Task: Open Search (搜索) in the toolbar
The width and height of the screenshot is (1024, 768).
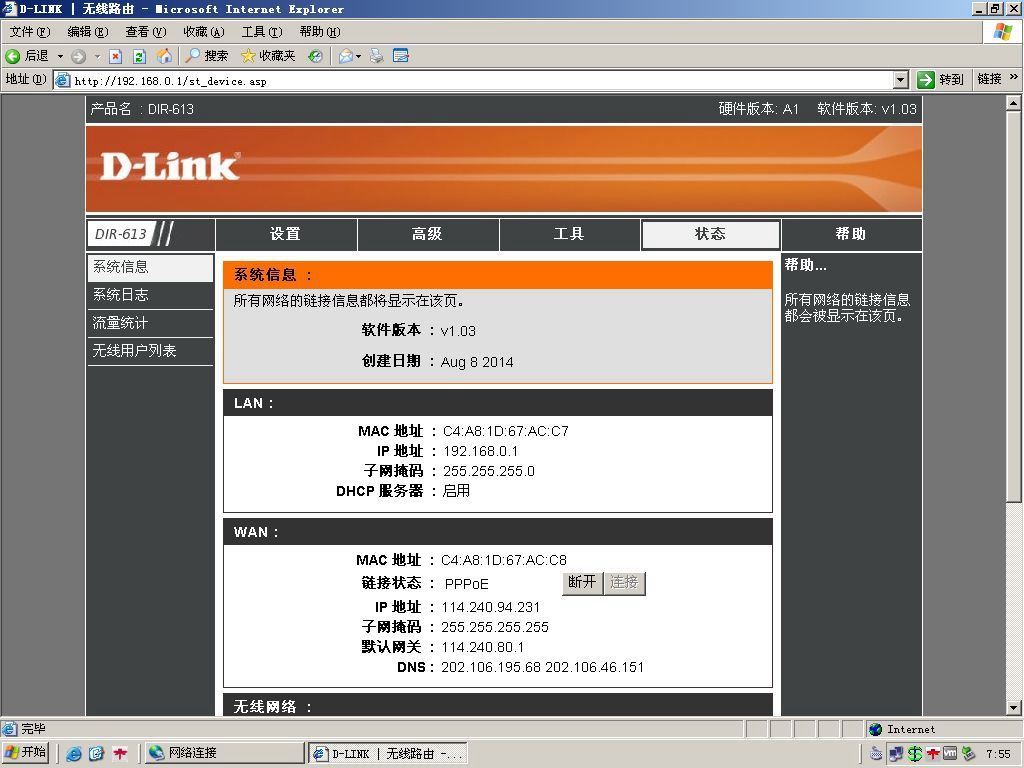Action: [x=206, y=56]
